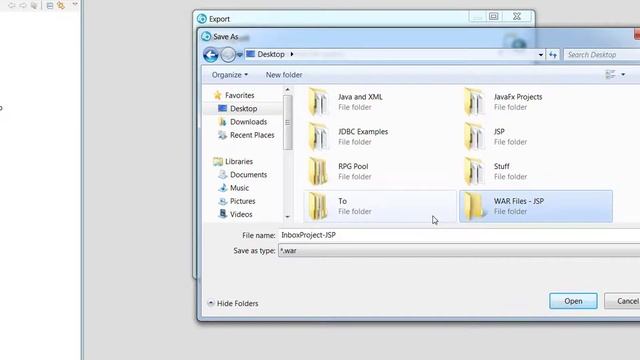Click the greyed forward navigation arrow
Image resolution: width=640 pixels, height=360 pixels.
(228, 55)
